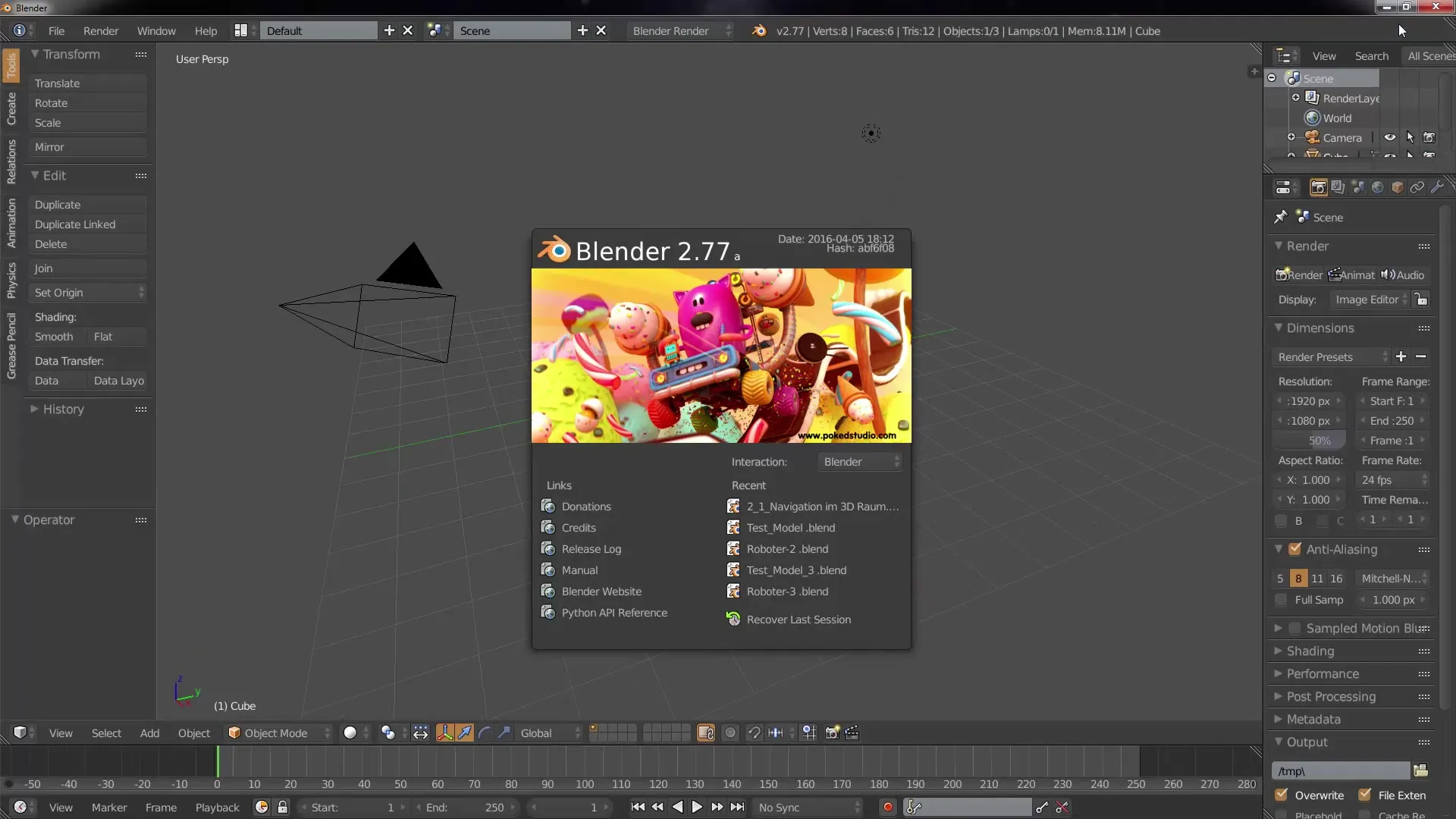Open the Modifiers wrench tab
The width and height of the screenshot is (1456, 819).
point(1436,187)
